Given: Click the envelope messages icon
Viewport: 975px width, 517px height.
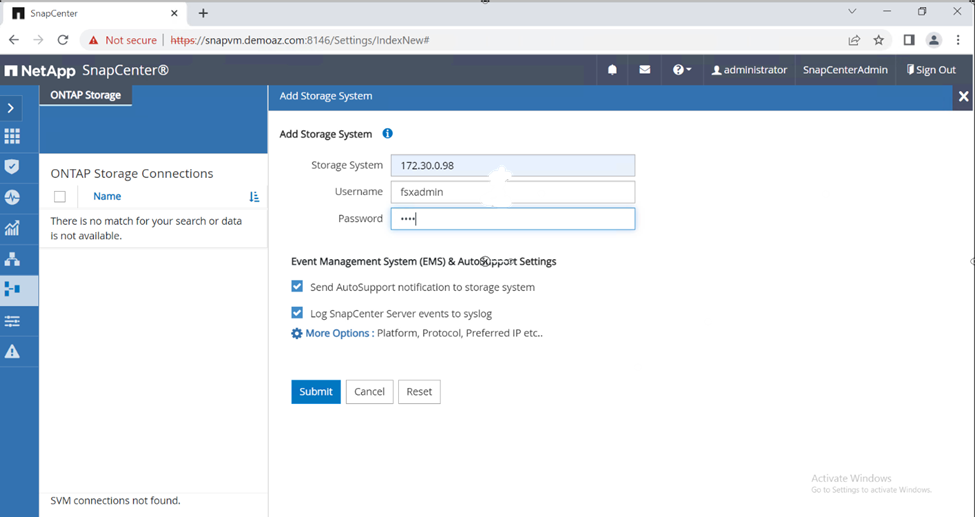Looking at the screenshot, I should tap(645, 70).
